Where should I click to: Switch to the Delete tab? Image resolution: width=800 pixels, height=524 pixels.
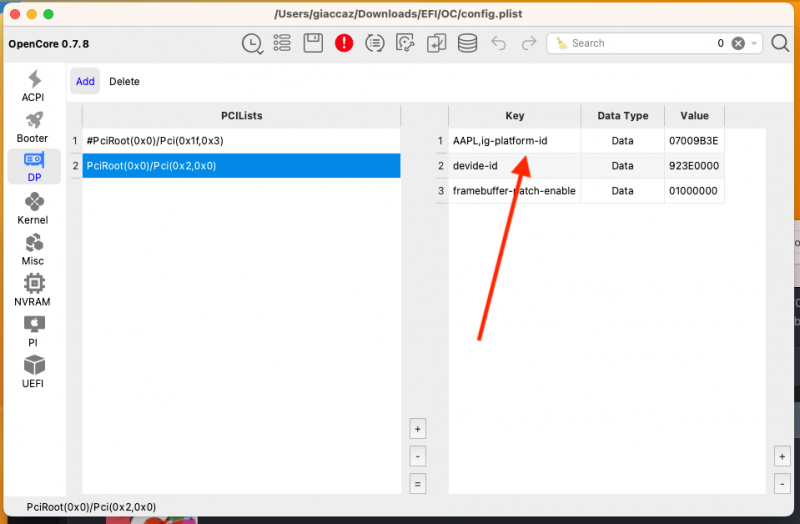(124, 81)
